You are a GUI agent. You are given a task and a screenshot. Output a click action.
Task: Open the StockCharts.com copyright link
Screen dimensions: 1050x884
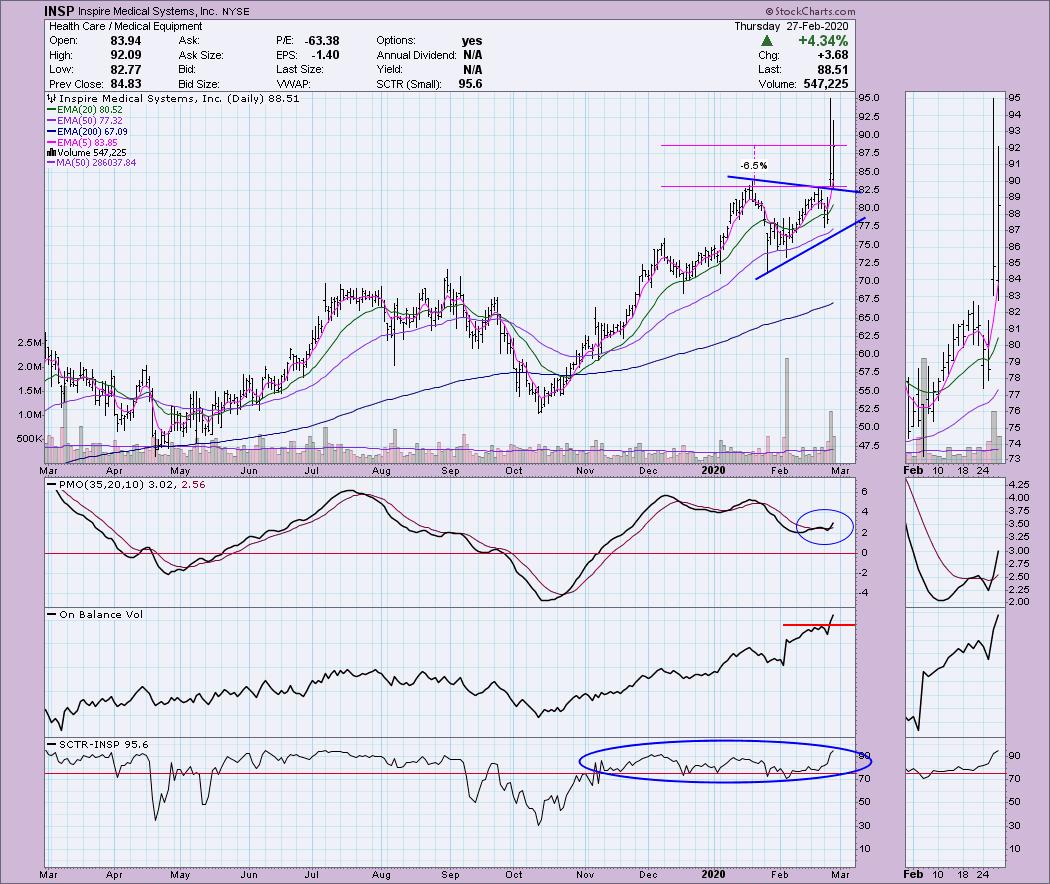tap(810, 11)
